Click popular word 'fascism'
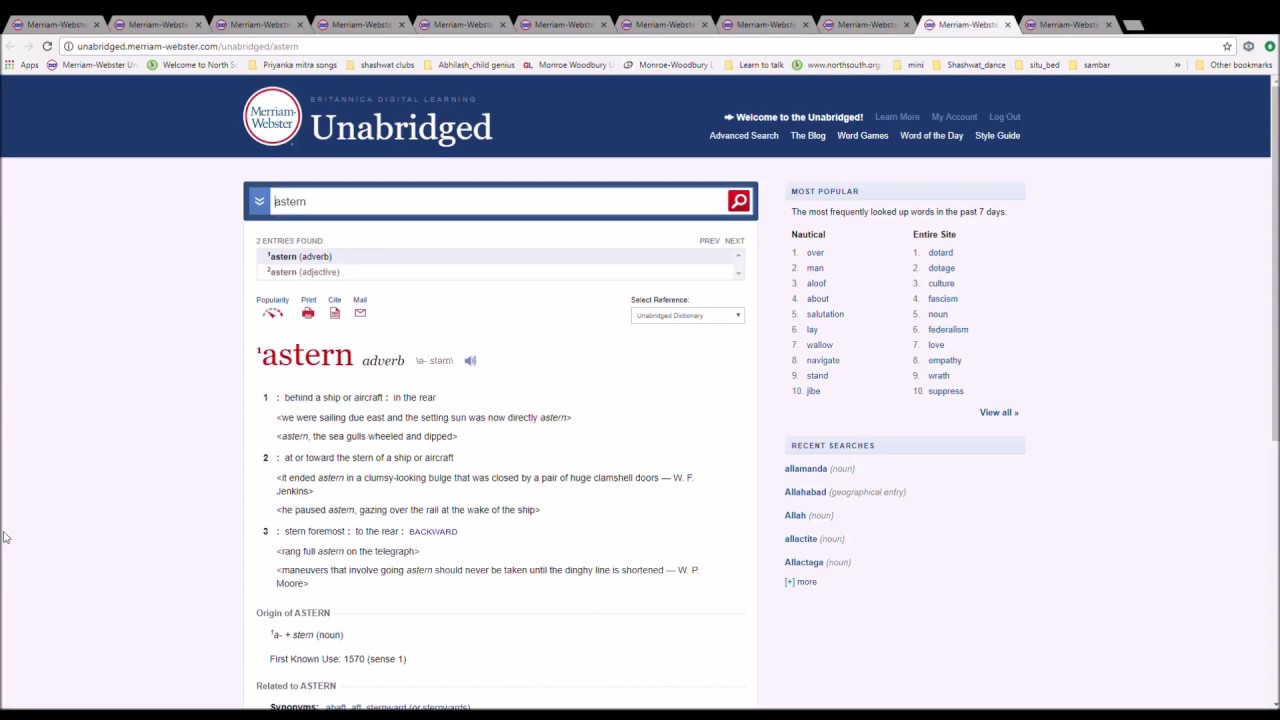 (943, 299)
